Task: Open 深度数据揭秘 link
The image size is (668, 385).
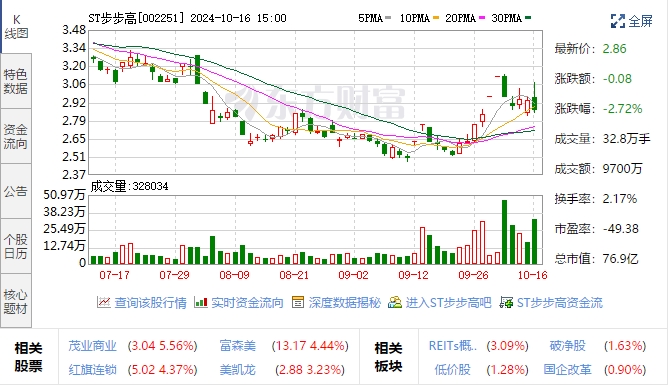Action: pyautogui.click(x=344, y=303)
